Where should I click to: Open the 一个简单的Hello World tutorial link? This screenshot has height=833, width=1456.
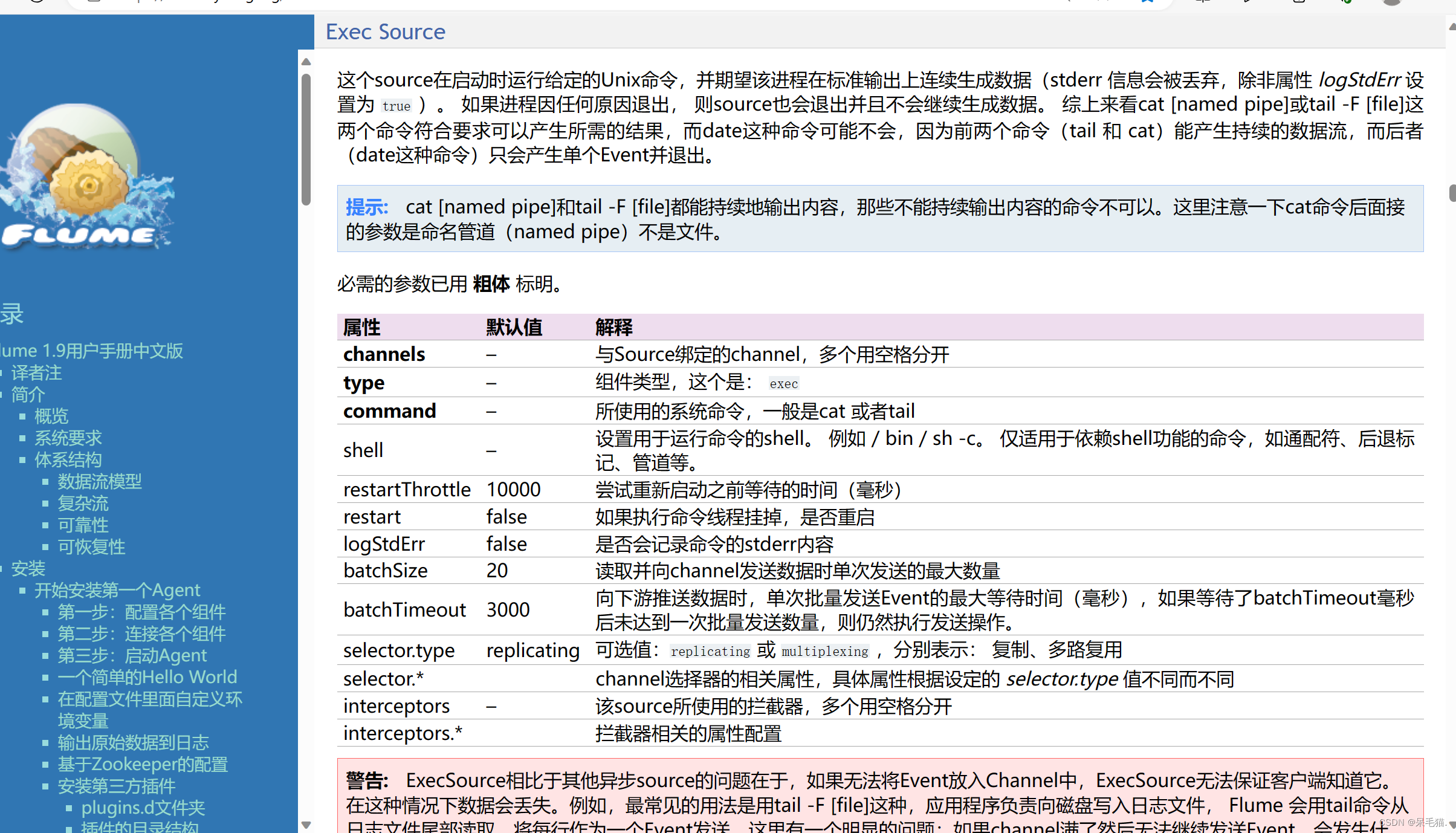pyautogui.click(x=147, y=676)
